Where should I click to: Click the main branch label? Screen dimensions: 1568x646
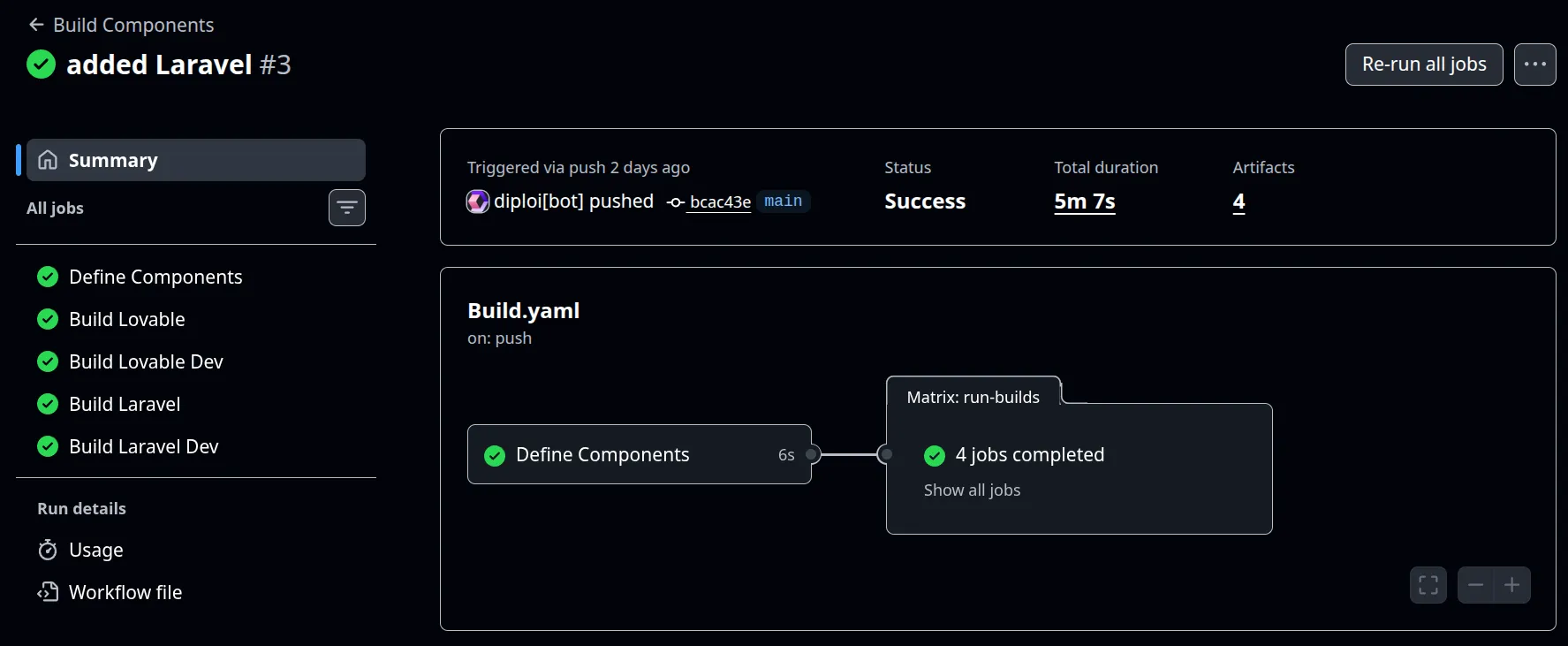click(784, 201)
